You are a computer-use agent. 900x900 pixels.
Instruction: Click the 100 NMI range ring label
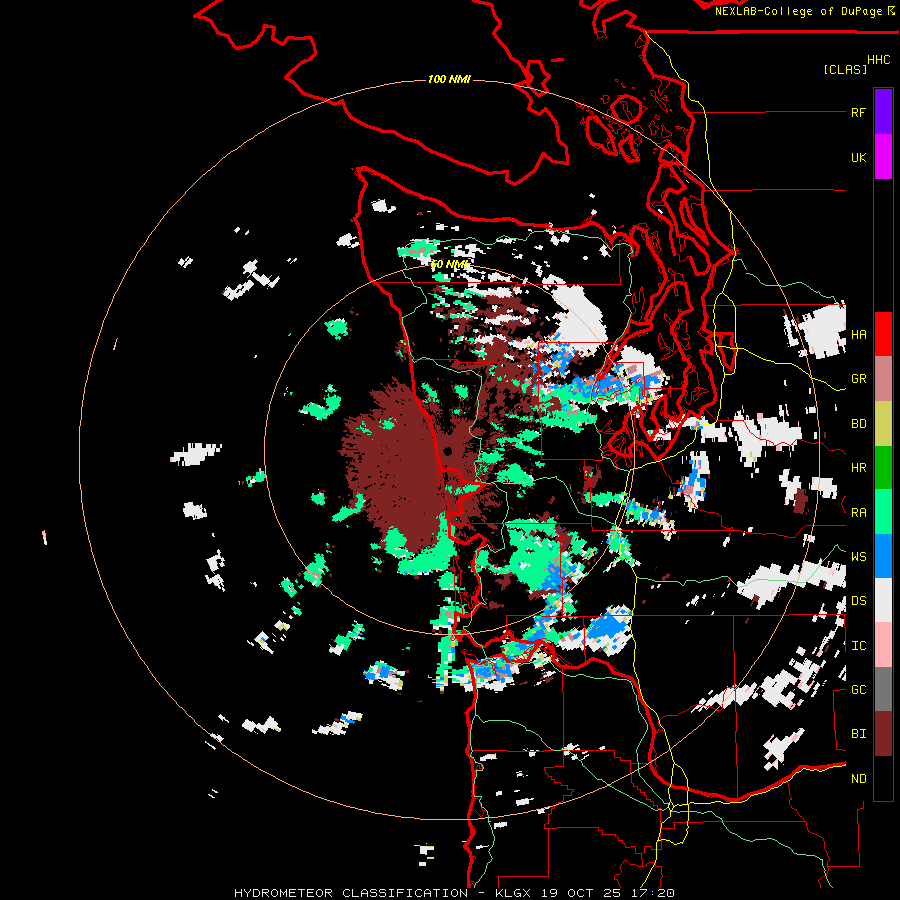[449, 79]
